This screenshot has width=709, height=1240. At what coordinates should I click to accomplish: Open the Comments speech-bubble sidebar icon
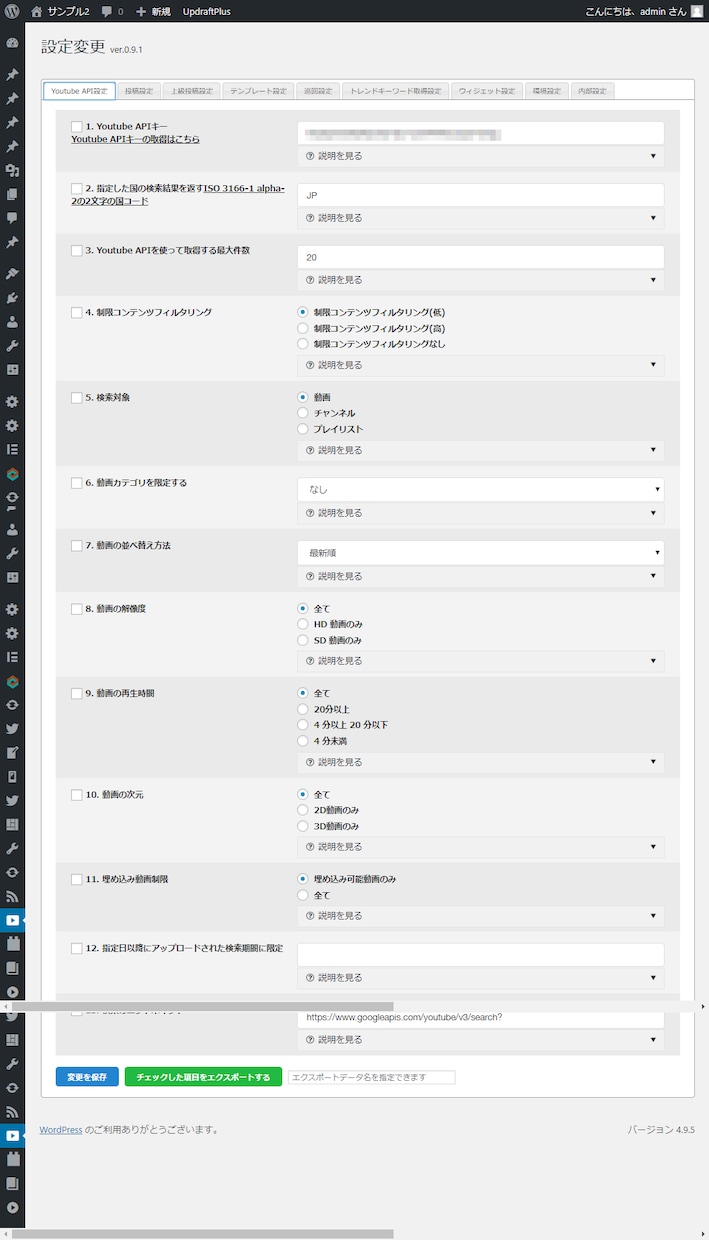point(12,218)
